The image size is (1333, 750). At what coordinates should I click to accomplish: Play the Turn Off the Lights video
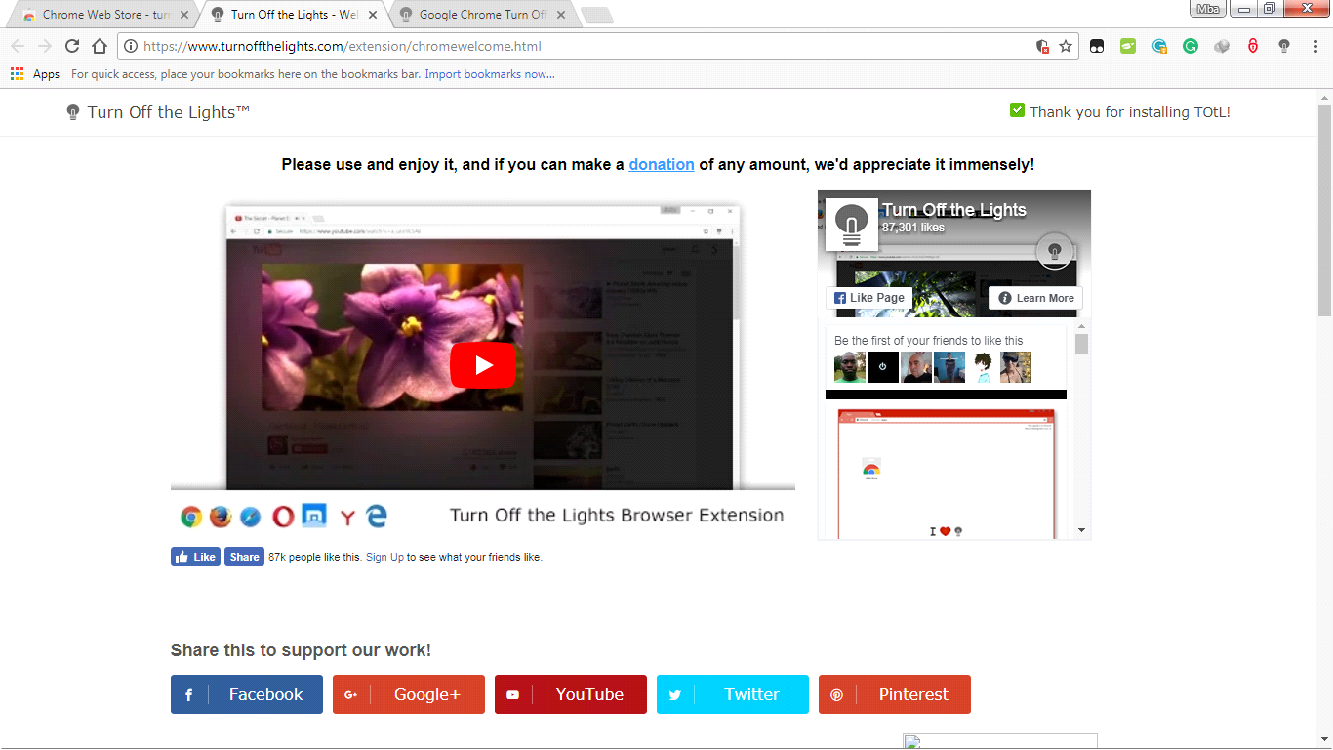point(483,365)
